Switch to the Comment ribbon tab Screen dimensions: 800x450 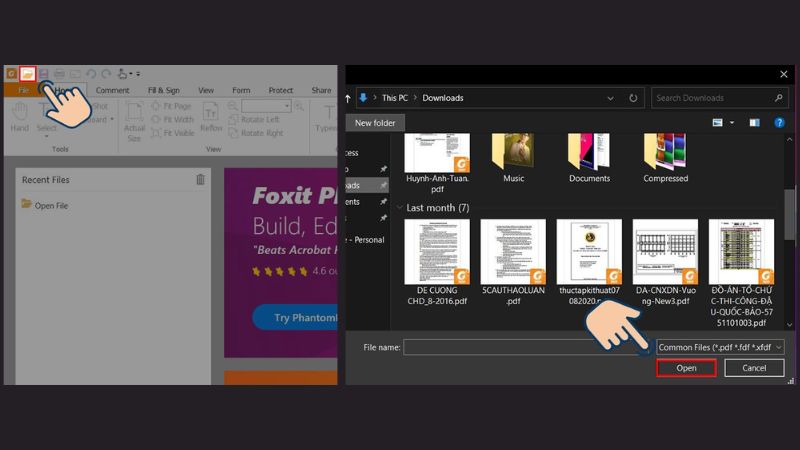click(x=112, y=90)
